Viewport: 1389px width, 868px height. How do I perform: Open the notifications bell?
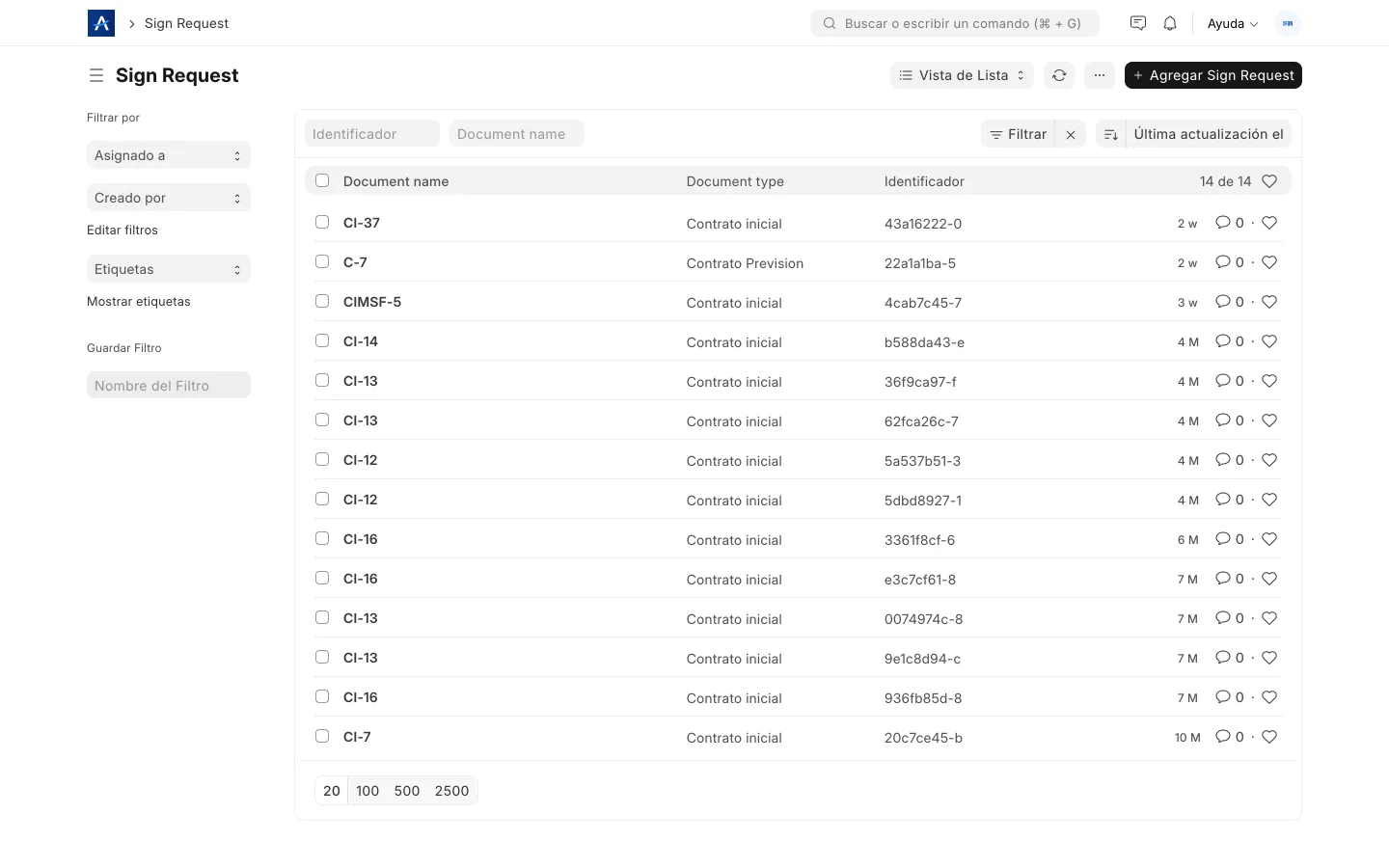tap(1170, 23)
